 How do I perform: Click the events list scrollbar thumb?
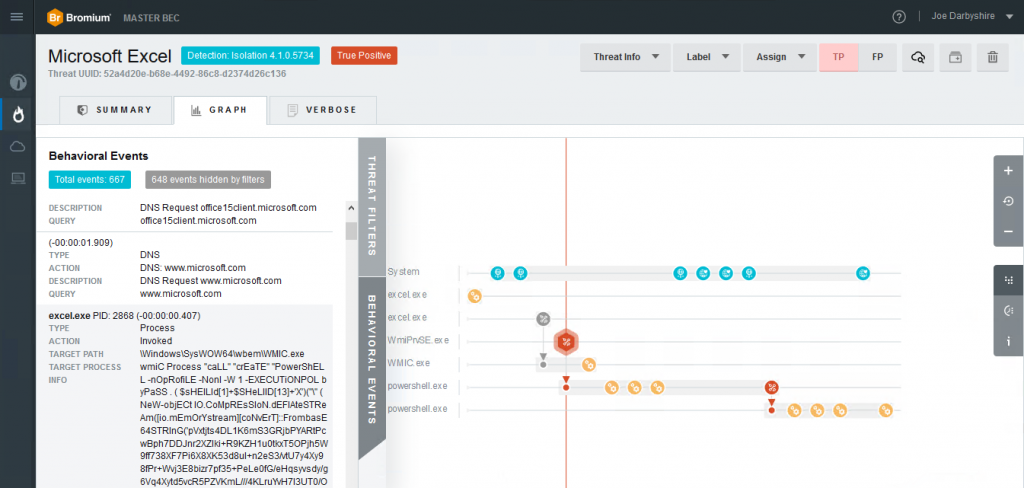[351, 231]
